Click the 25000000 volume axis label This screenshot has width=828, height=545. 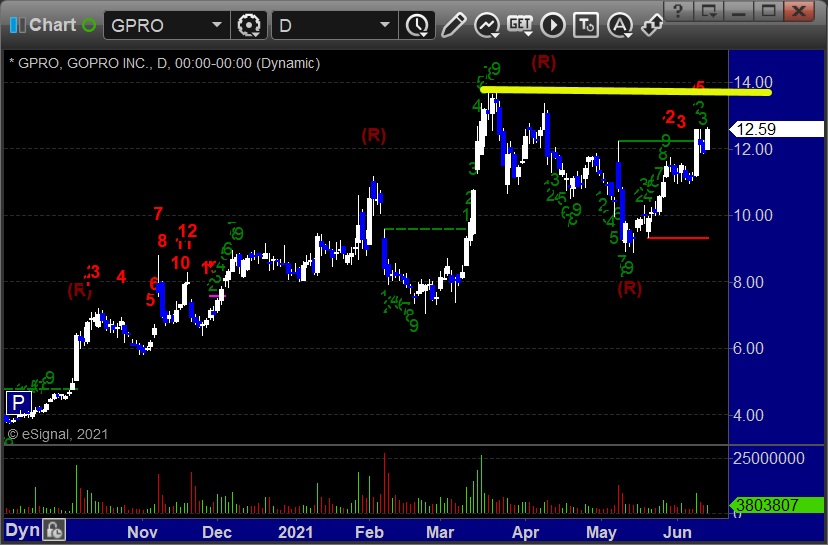(x=769, y=458)
